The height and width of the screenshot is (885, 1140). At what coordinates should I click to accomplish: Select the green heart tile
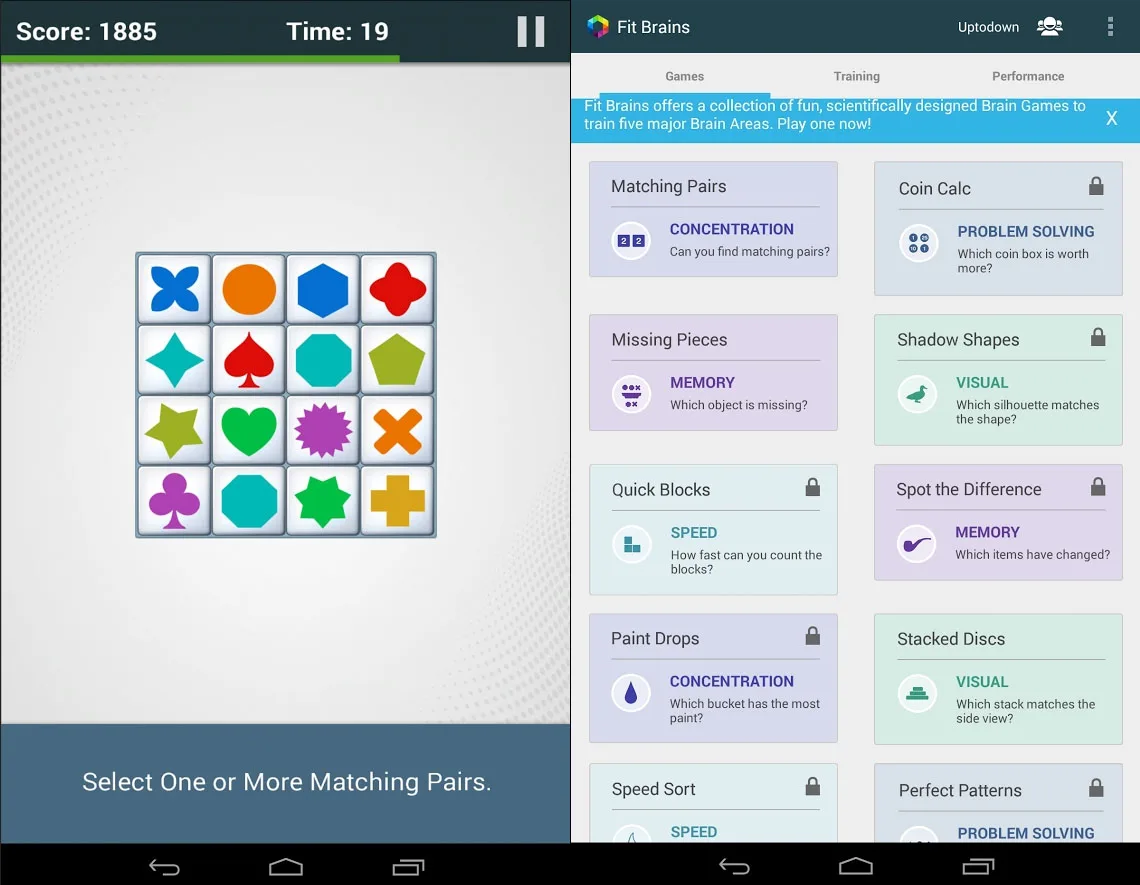pos(249,430)
